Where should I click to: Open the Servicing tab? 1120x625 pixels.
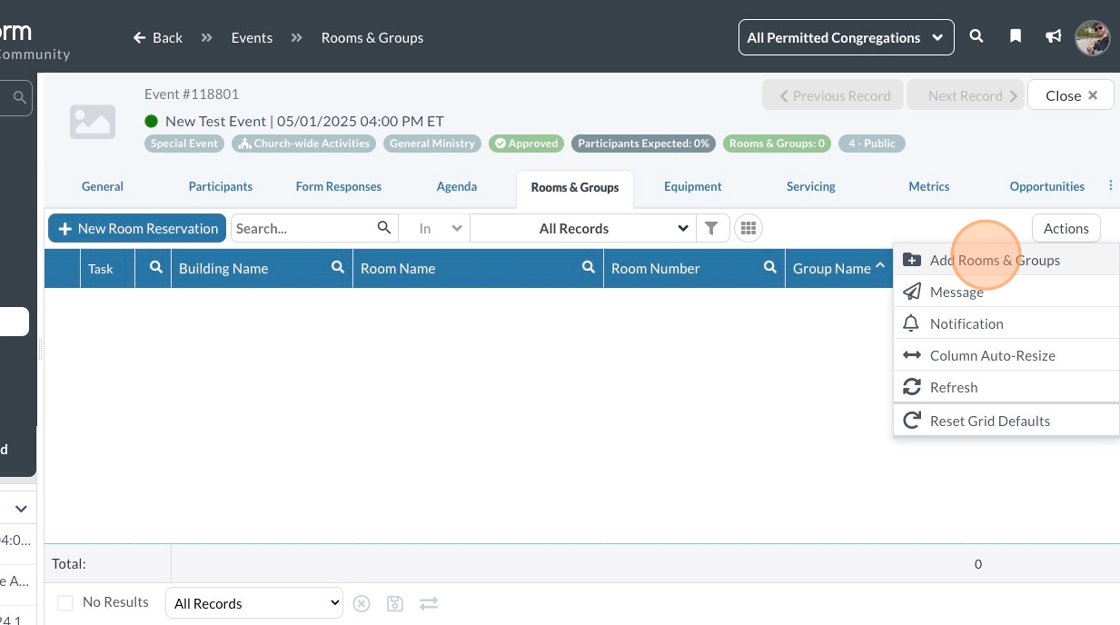[811, 186]
